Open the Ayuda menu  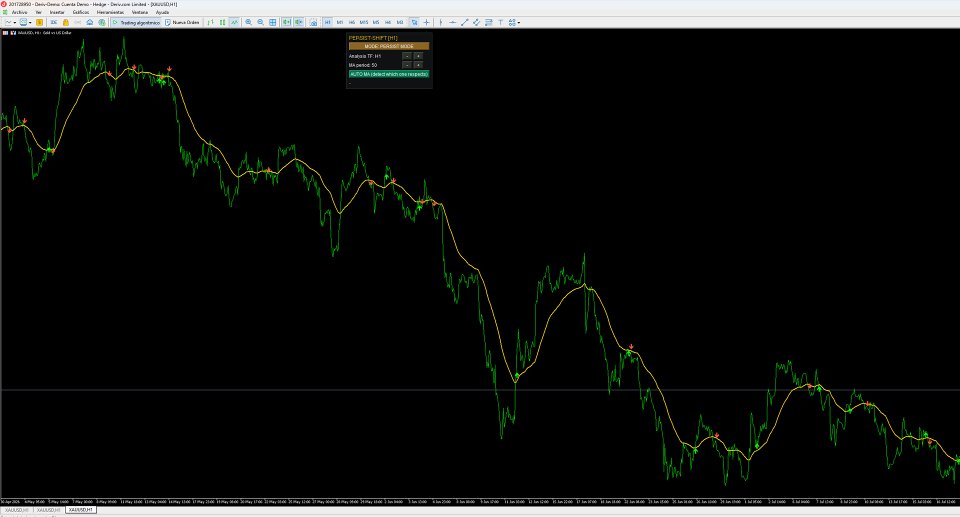click(x=162, y=12)
